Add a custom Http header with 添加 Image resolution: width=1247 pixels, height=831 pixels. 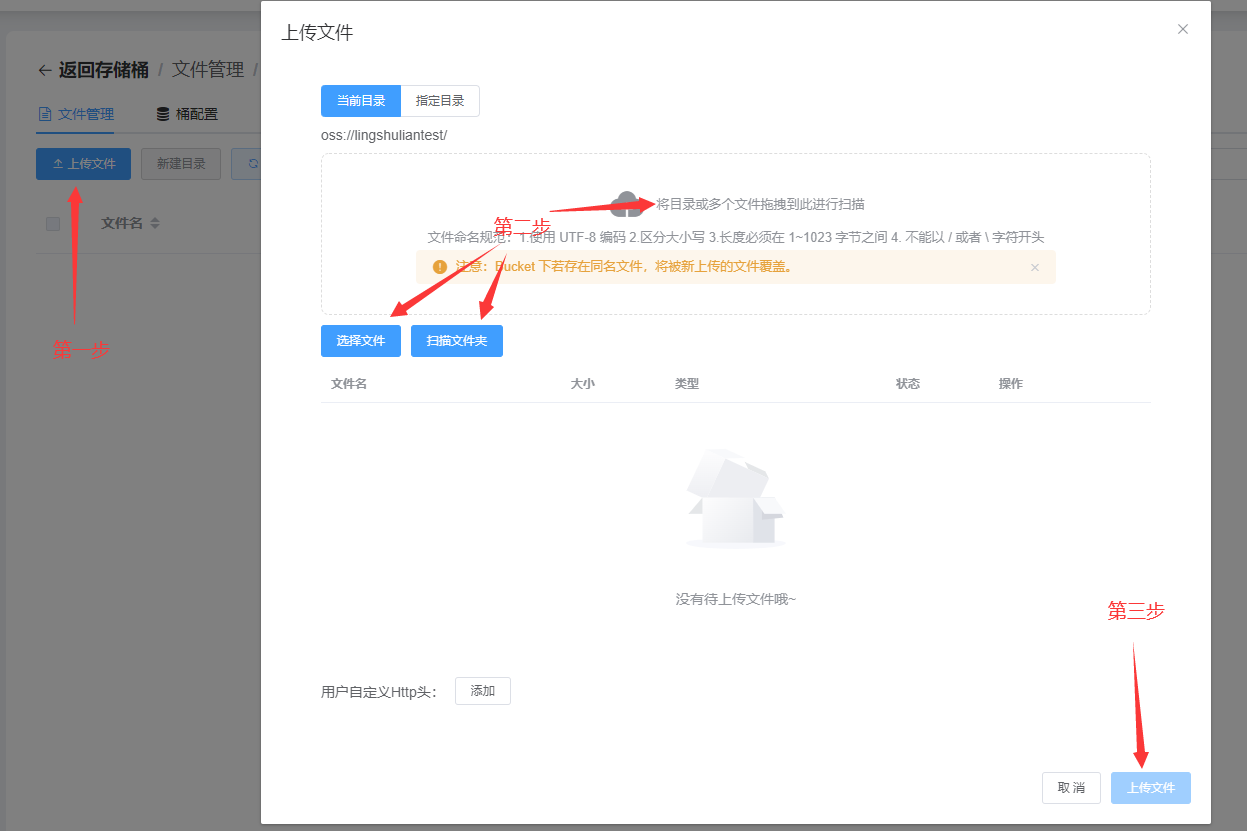click(x=482, y=691)
